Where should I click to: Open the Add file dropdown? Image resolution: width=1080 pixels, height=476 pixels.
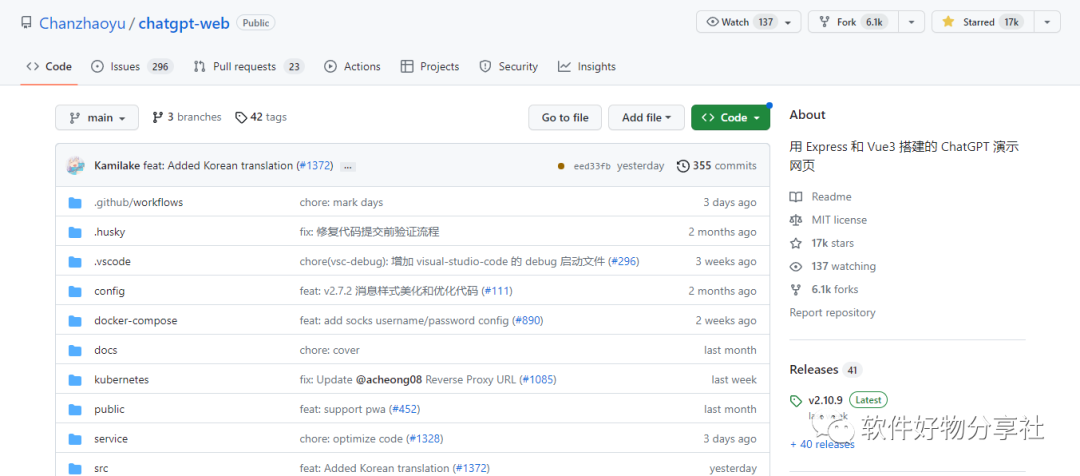tap(646, 118)
